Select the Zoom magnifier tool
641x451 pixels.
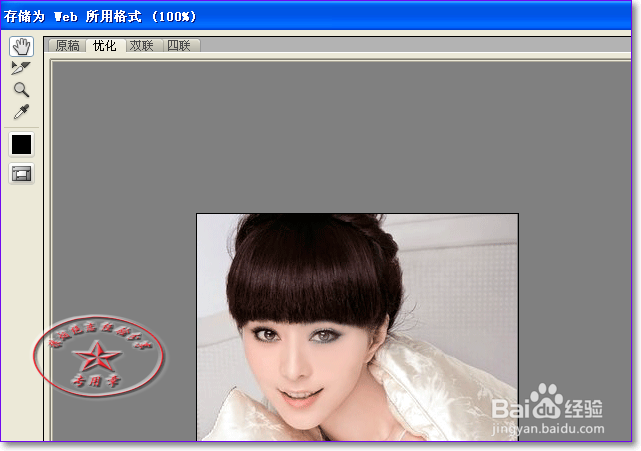click(x=21, y=90)
